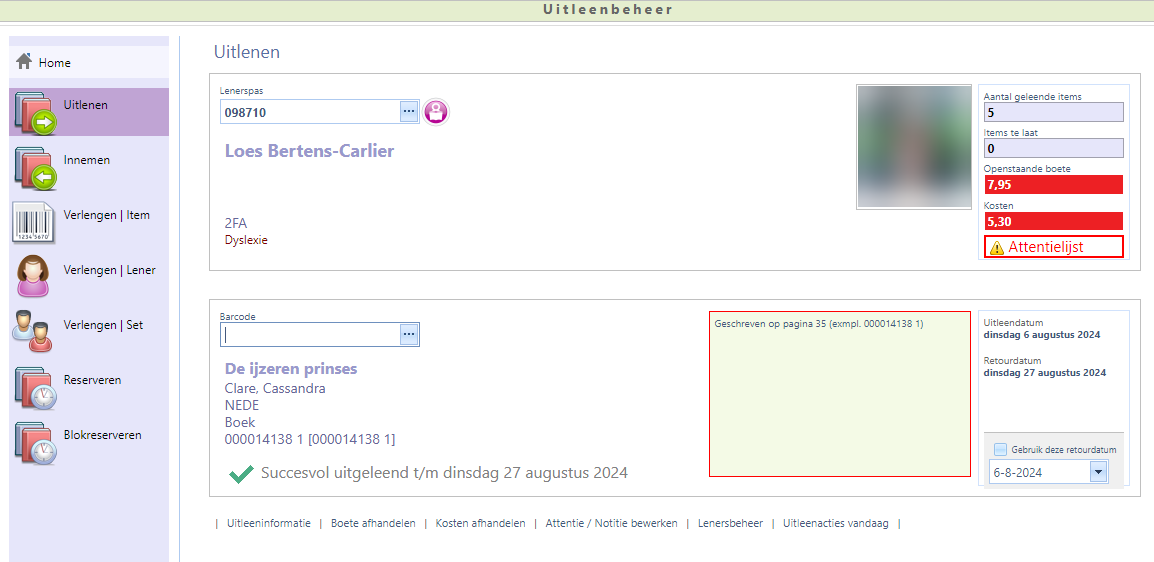This screenshot has width=1154, height=562.
Task: Click the Verlengen Item barcode icon
Action: tap(35, 222)
